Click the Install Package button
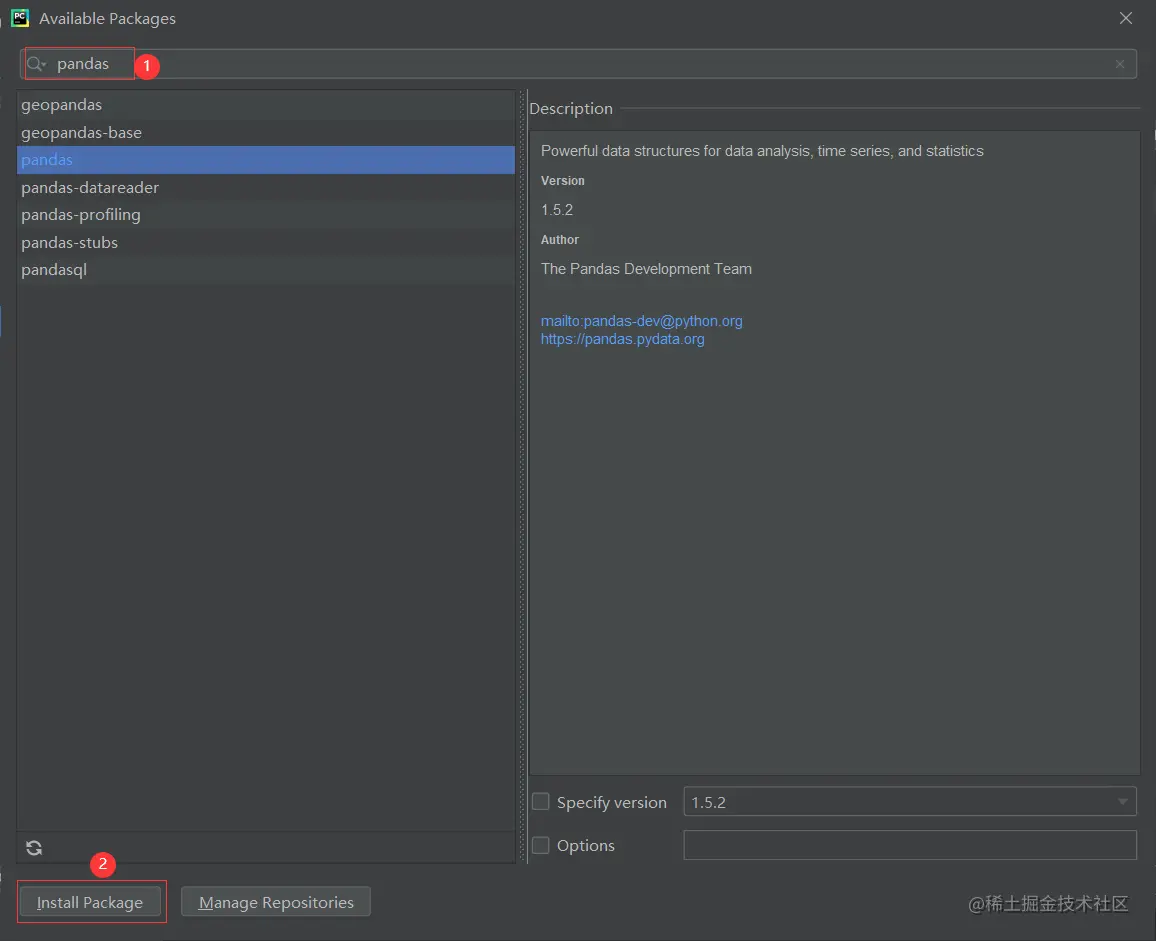 click(90, 902)
